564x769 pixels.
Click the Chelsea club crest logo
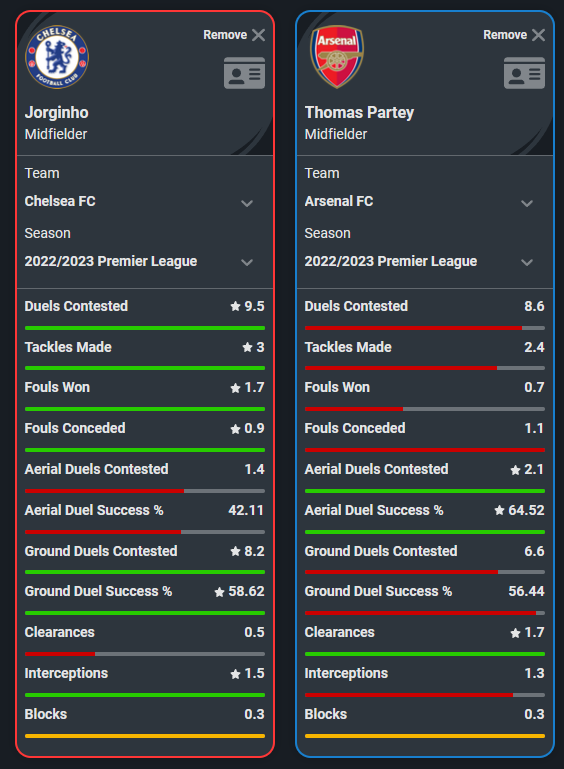(x=57, y=57)
